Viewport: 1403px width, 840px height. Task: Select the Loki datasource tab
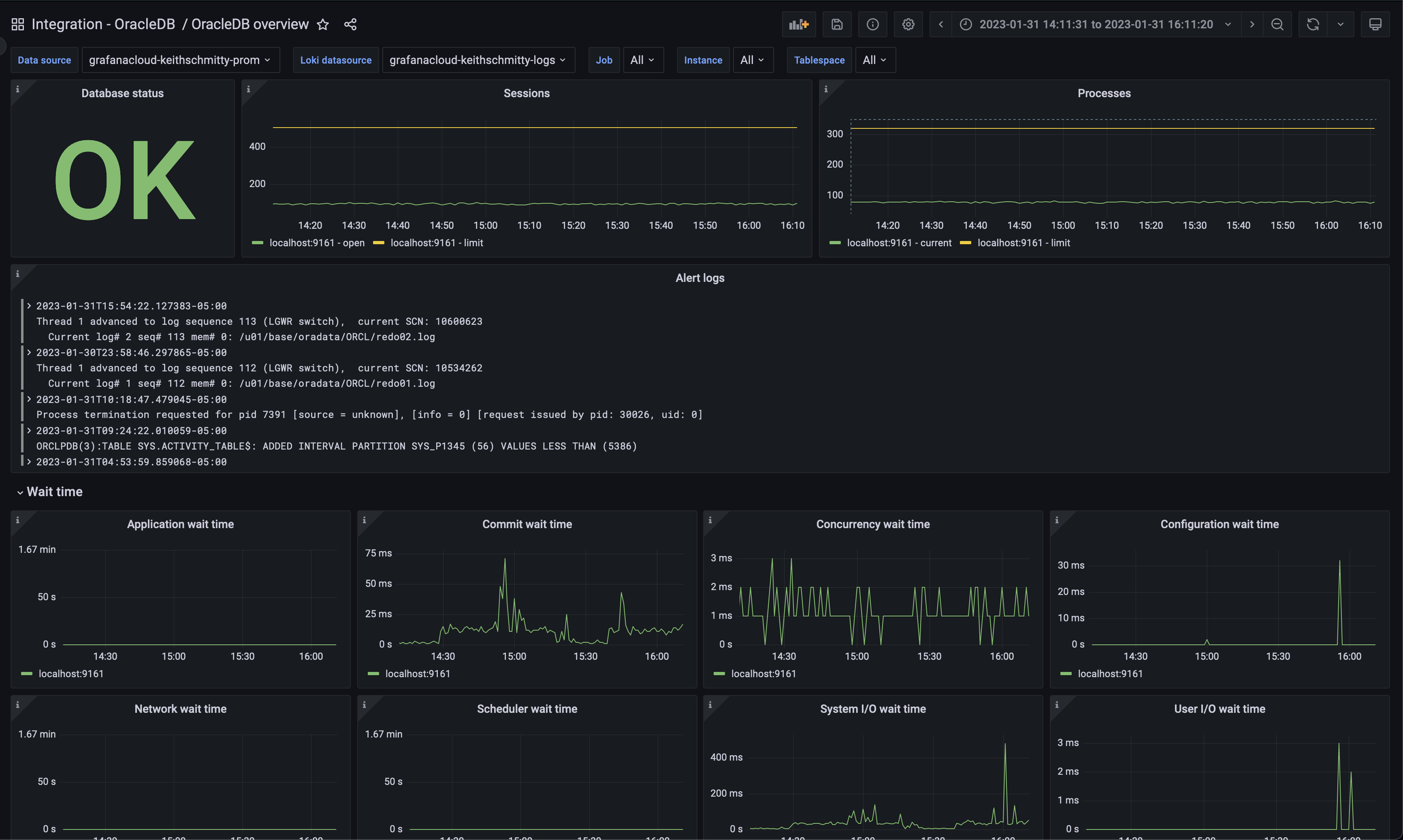pyautogui.click(x=335, y=60)
